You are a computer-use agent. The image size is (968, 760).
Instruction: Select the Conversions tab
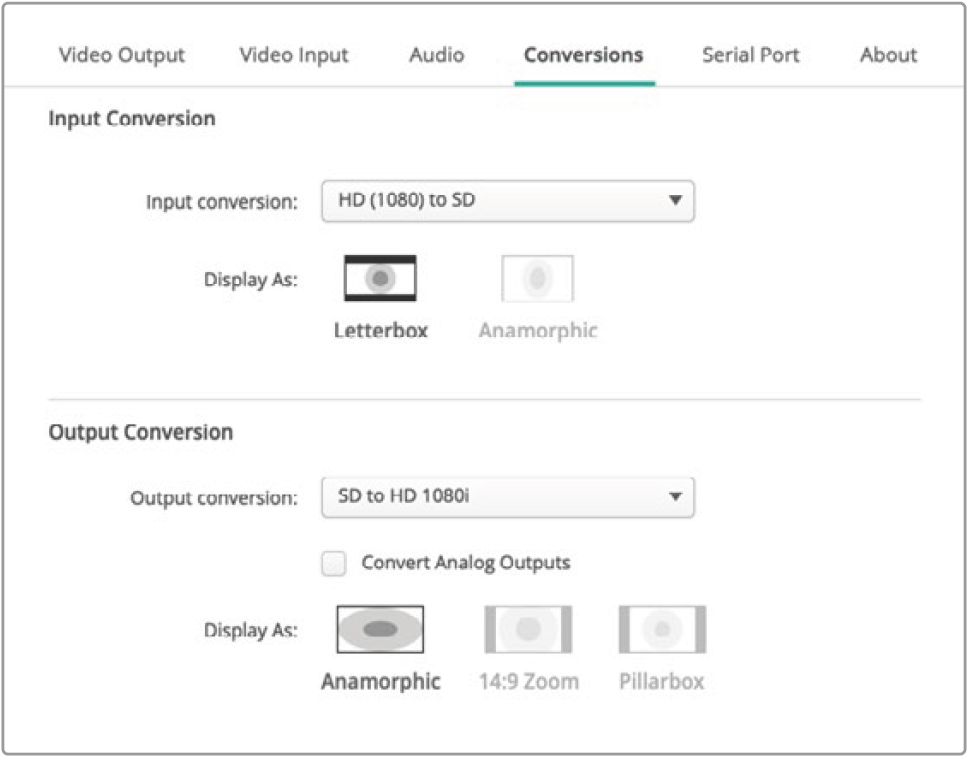584,55
